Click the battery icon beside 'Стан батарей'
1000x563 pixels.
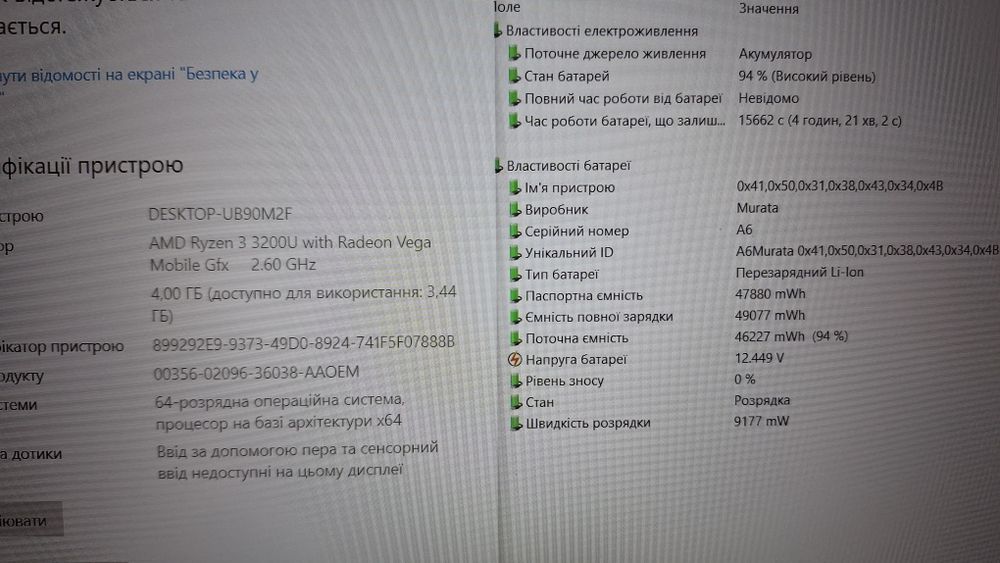point(515,76)
